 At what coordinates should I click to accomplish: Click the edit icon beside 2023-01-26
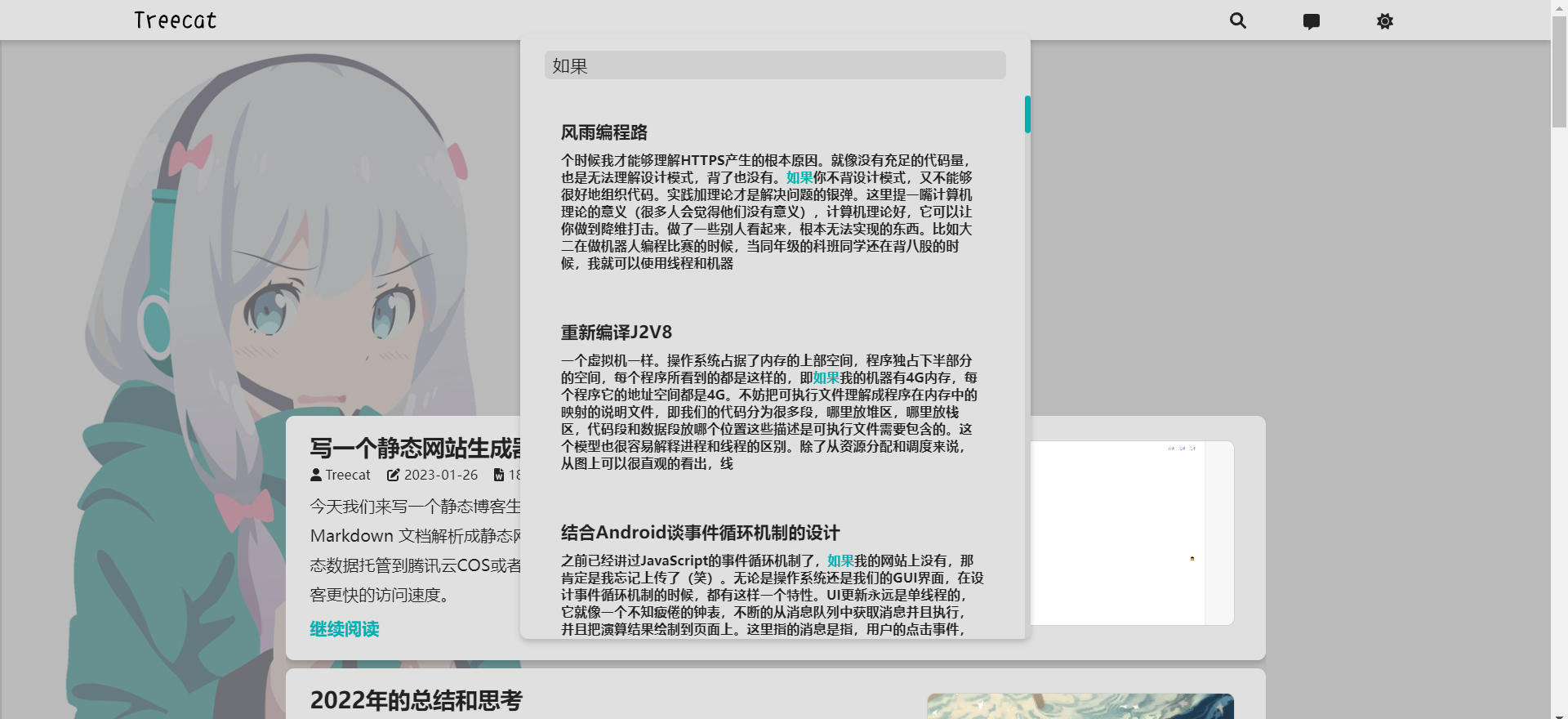point(394,475)
